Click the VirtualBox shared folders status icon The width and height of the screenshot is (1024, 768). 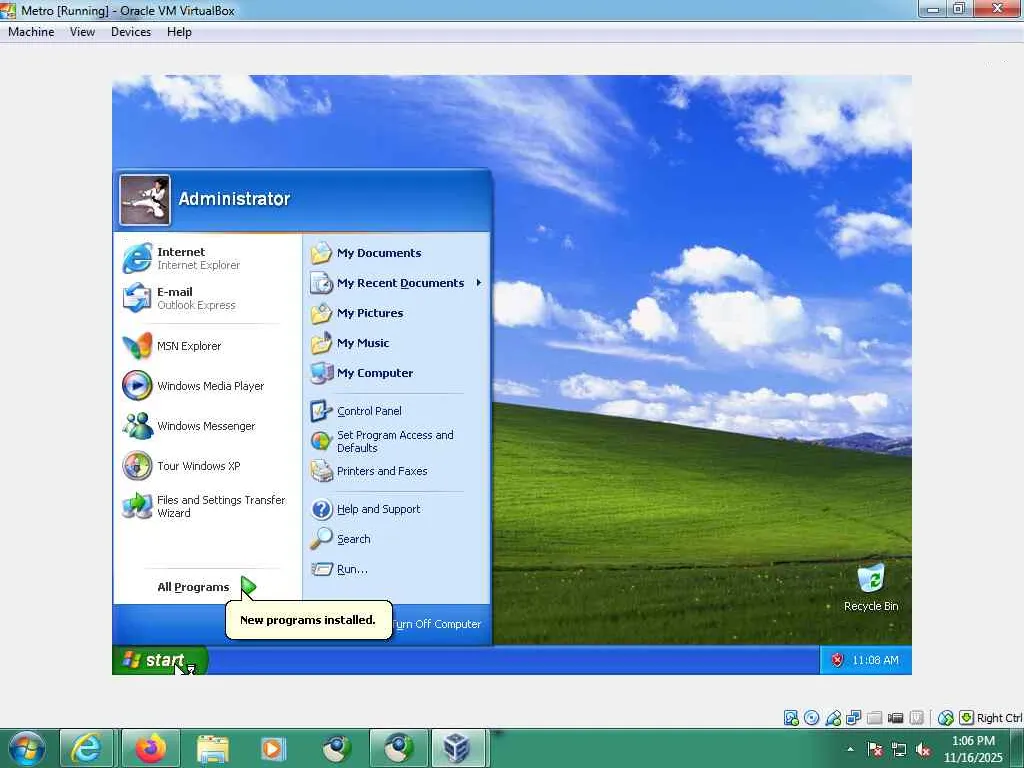click(x=874, y=718)
